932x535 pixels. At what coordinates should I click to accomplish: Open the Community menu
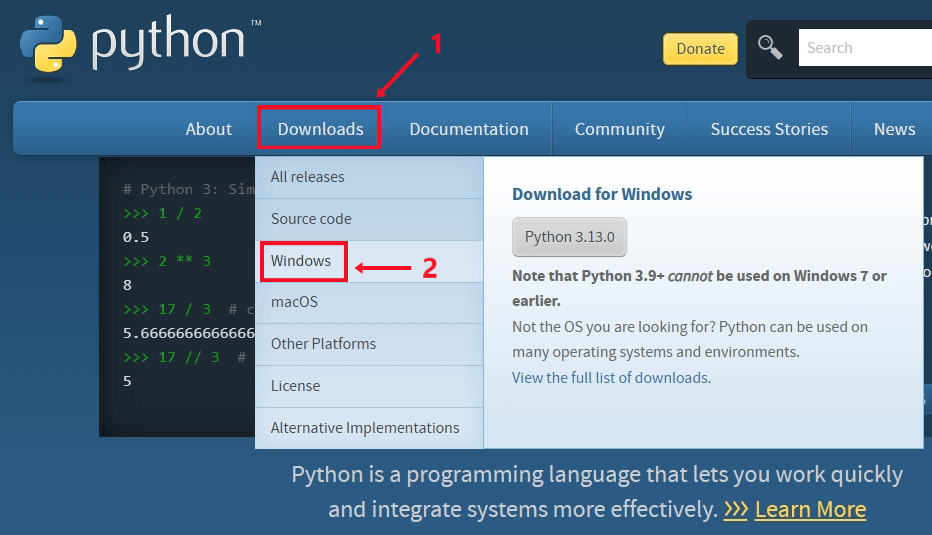tap(619, 129)
